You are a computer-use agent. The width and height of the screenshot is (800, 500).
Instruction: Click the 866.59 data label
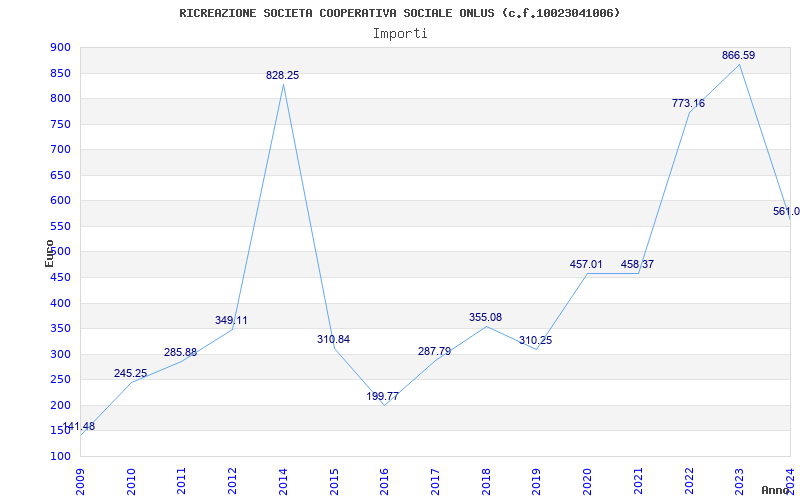738,56
